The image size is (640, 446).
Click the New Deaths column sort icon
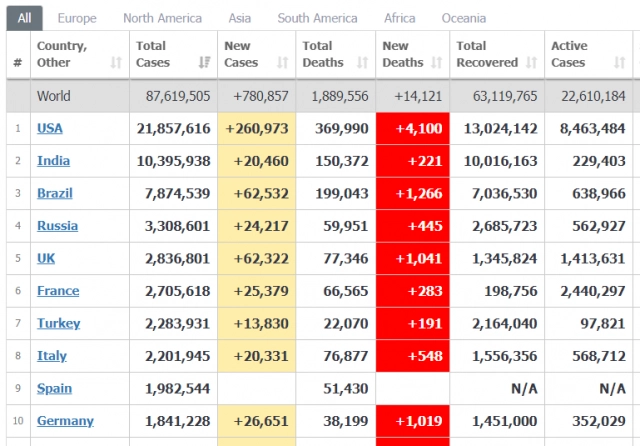438,63
